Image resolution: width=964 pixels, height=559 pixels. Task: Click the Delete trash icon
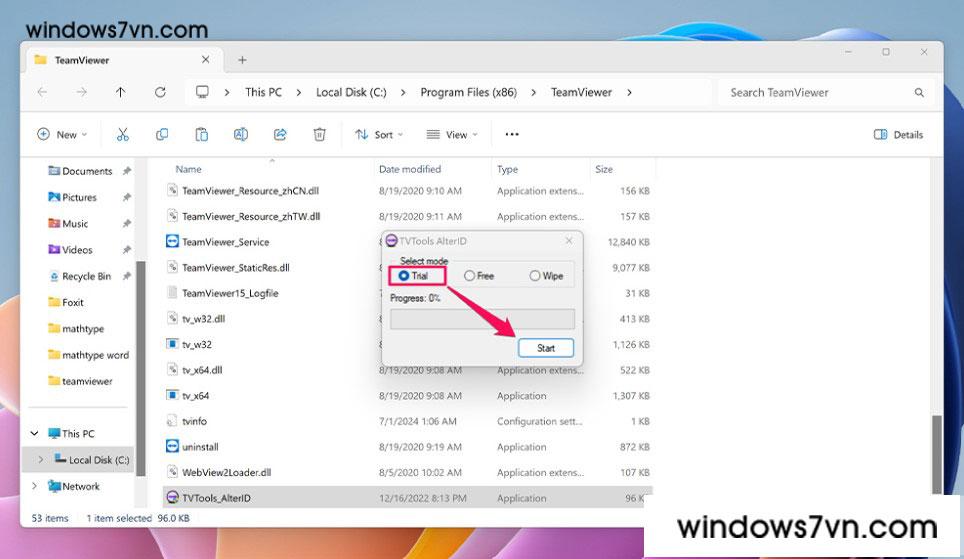(320, 134)
